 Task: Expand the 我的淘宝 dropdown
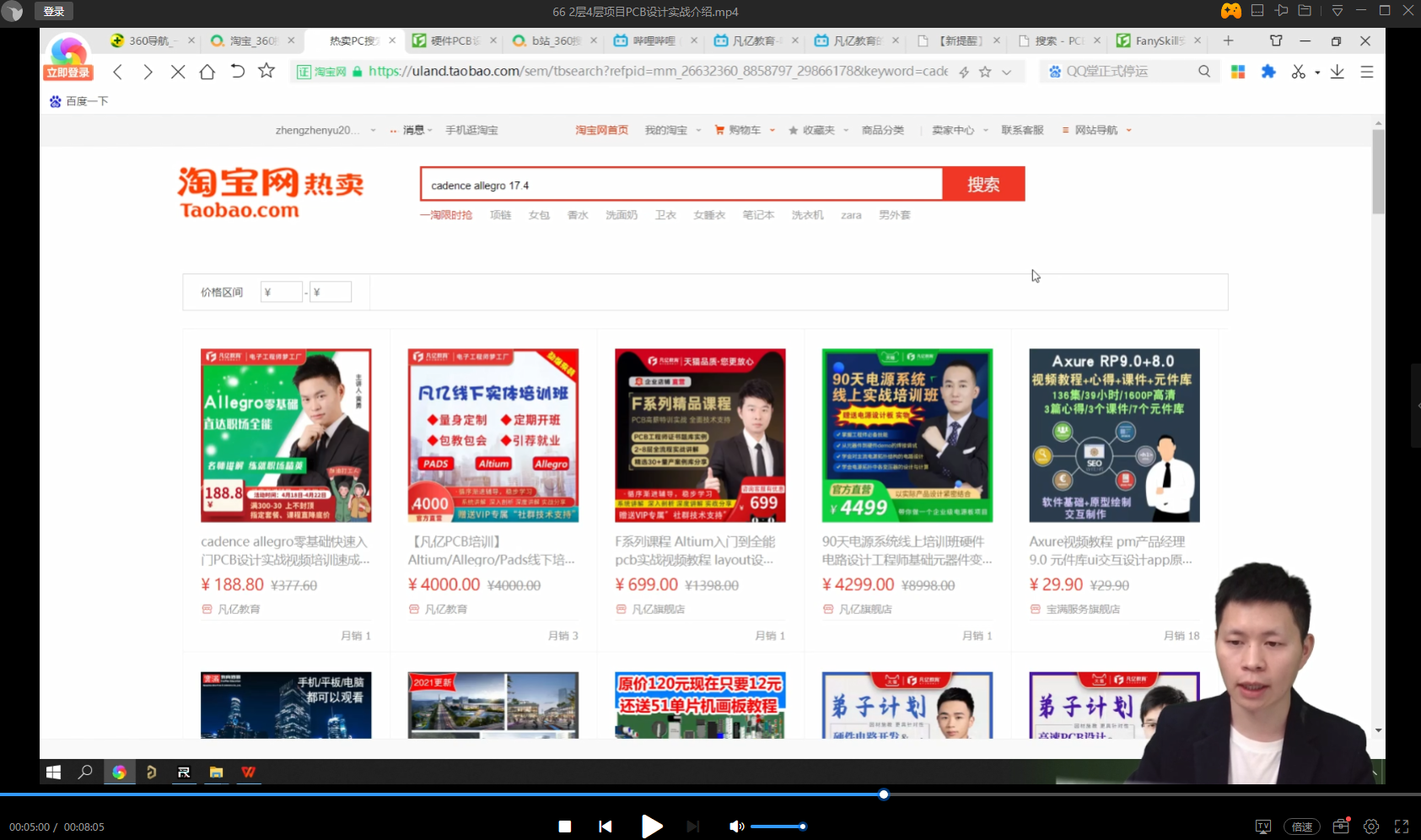pyautogui.click(x=698, y=131)
